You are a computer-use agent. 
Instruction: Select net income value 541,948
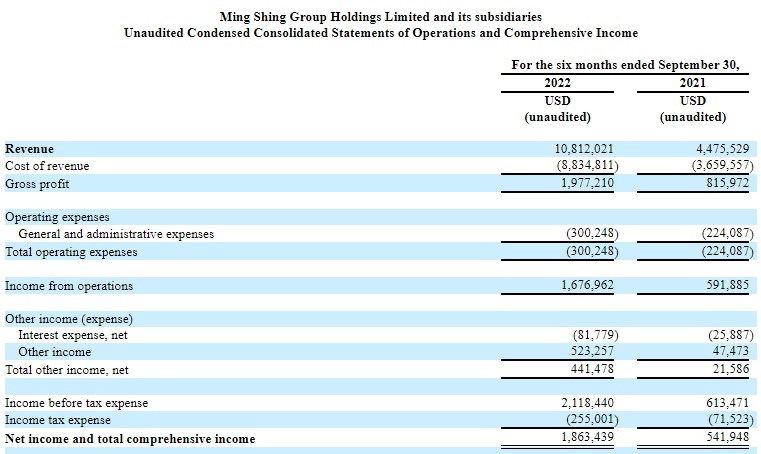click(x=728, y=437)
